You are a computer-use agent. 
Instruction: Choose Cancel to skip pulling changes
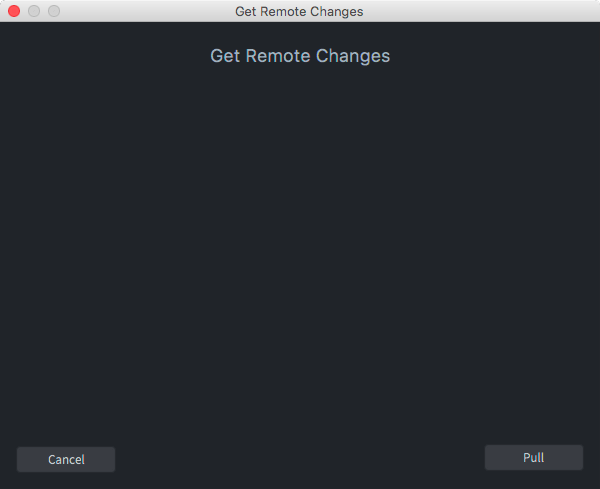tap(66, 459)
